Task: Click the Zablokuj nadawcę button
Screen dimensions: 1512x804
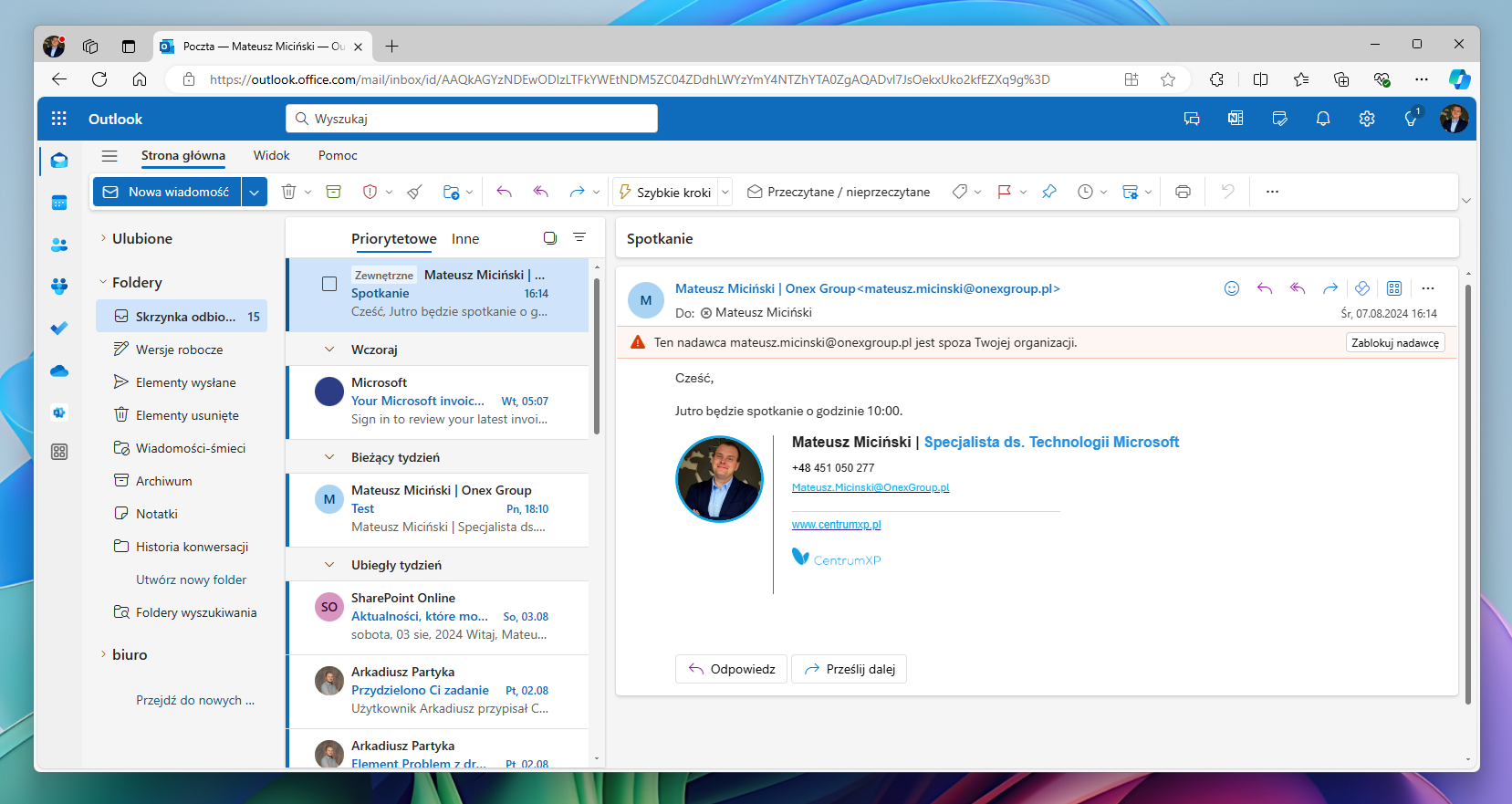Action: pyautogui.click(x=1395, y=343)
